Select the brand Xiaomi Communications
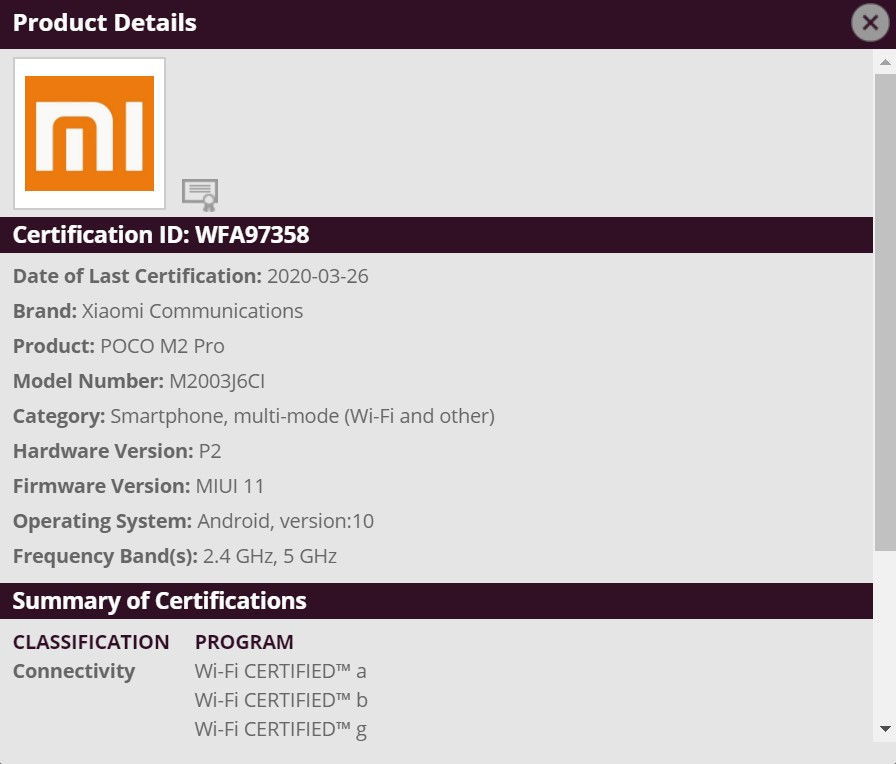The height and width of the screenshot is (764, 896). pos(193,311)
